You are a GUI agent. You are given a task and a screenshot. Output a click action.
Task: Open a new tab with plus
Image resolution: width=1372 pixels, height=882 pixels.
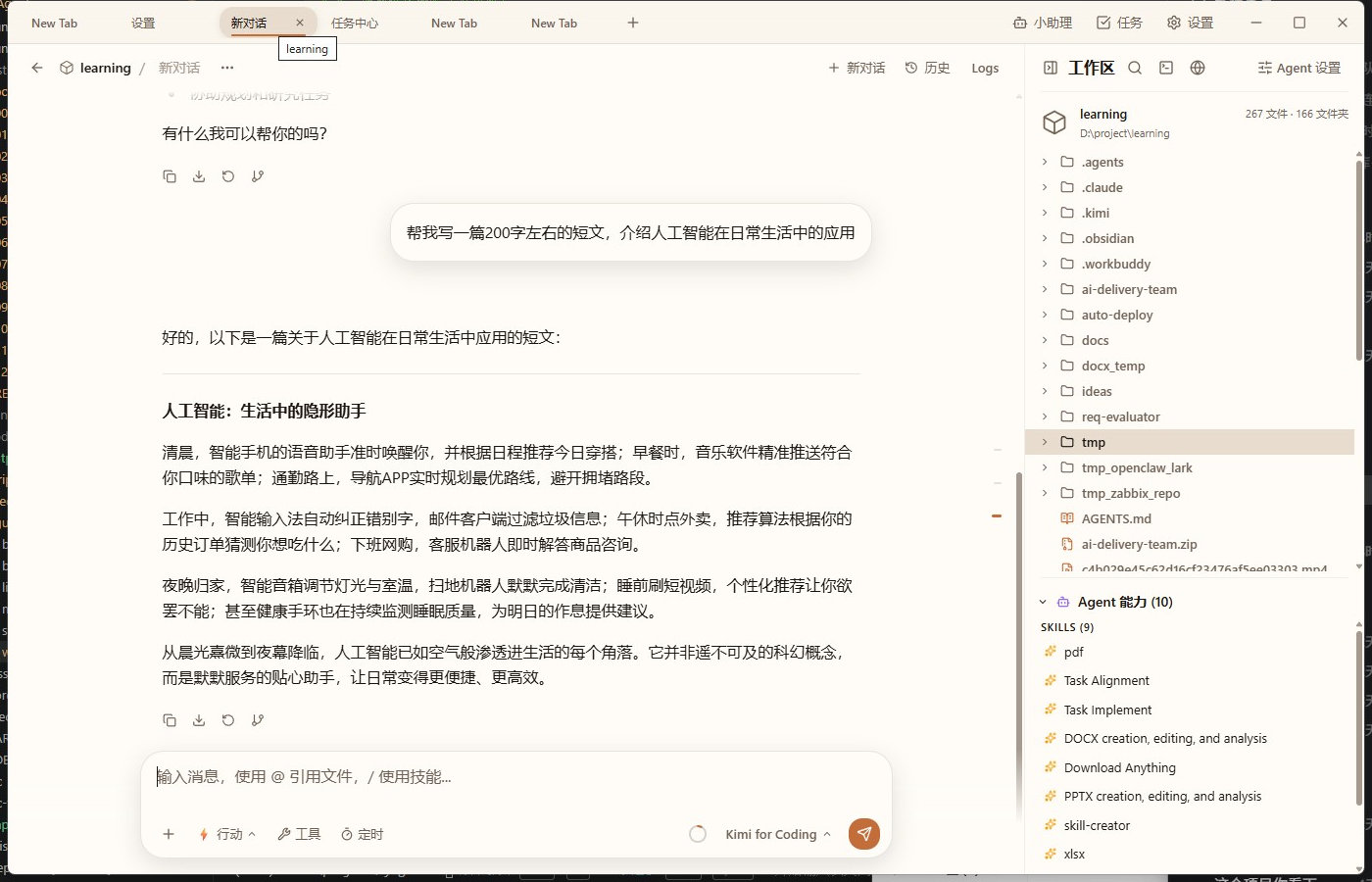(633, 23)
